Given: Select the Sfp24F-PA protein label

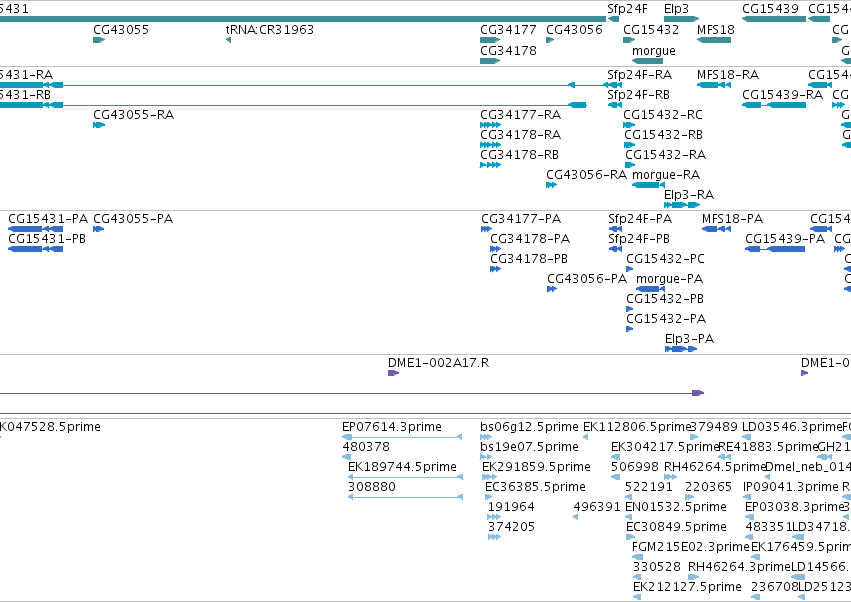Looking at the screenshot, I should click(640, 219).
